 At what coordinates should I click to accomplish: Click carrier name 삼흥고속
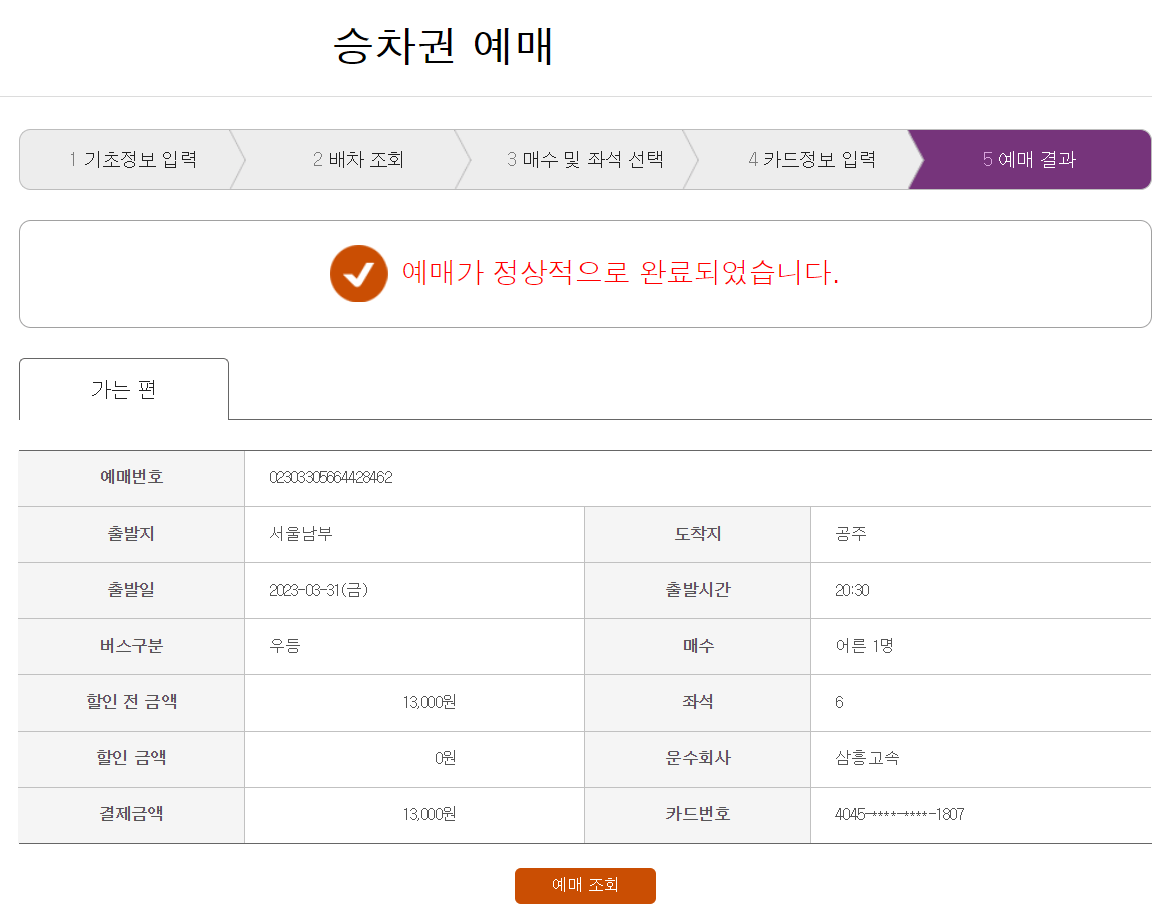867,758
